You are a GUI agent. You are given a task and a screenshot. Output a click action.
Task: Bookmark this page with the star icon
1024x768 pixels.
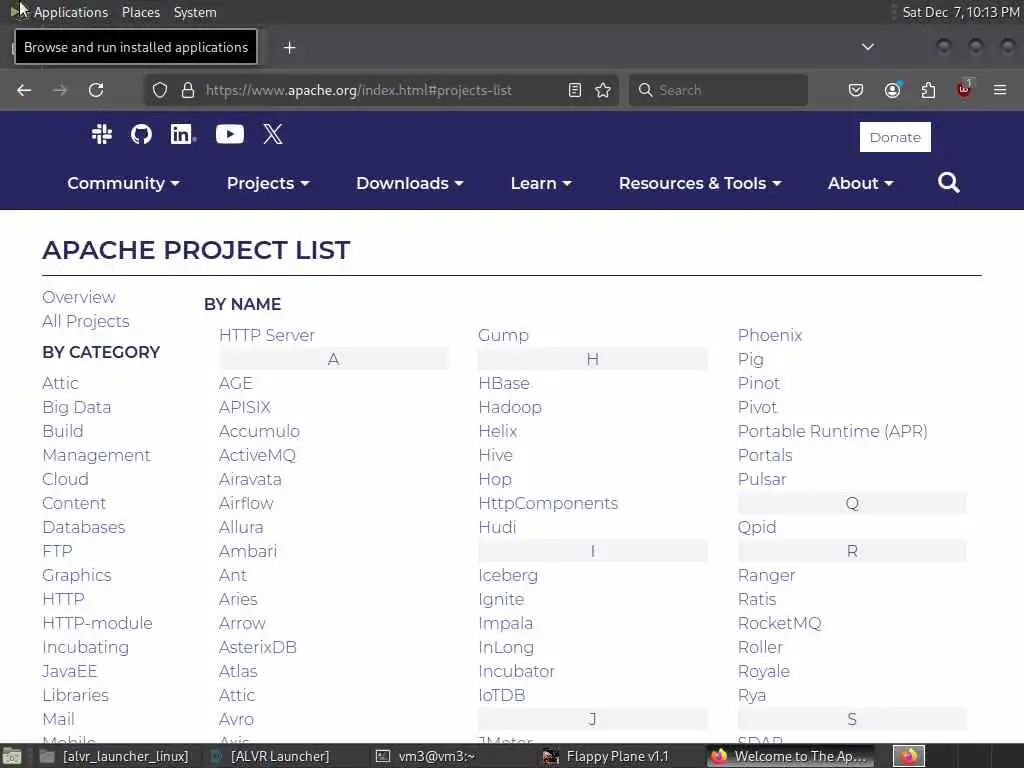click(603, 90)
